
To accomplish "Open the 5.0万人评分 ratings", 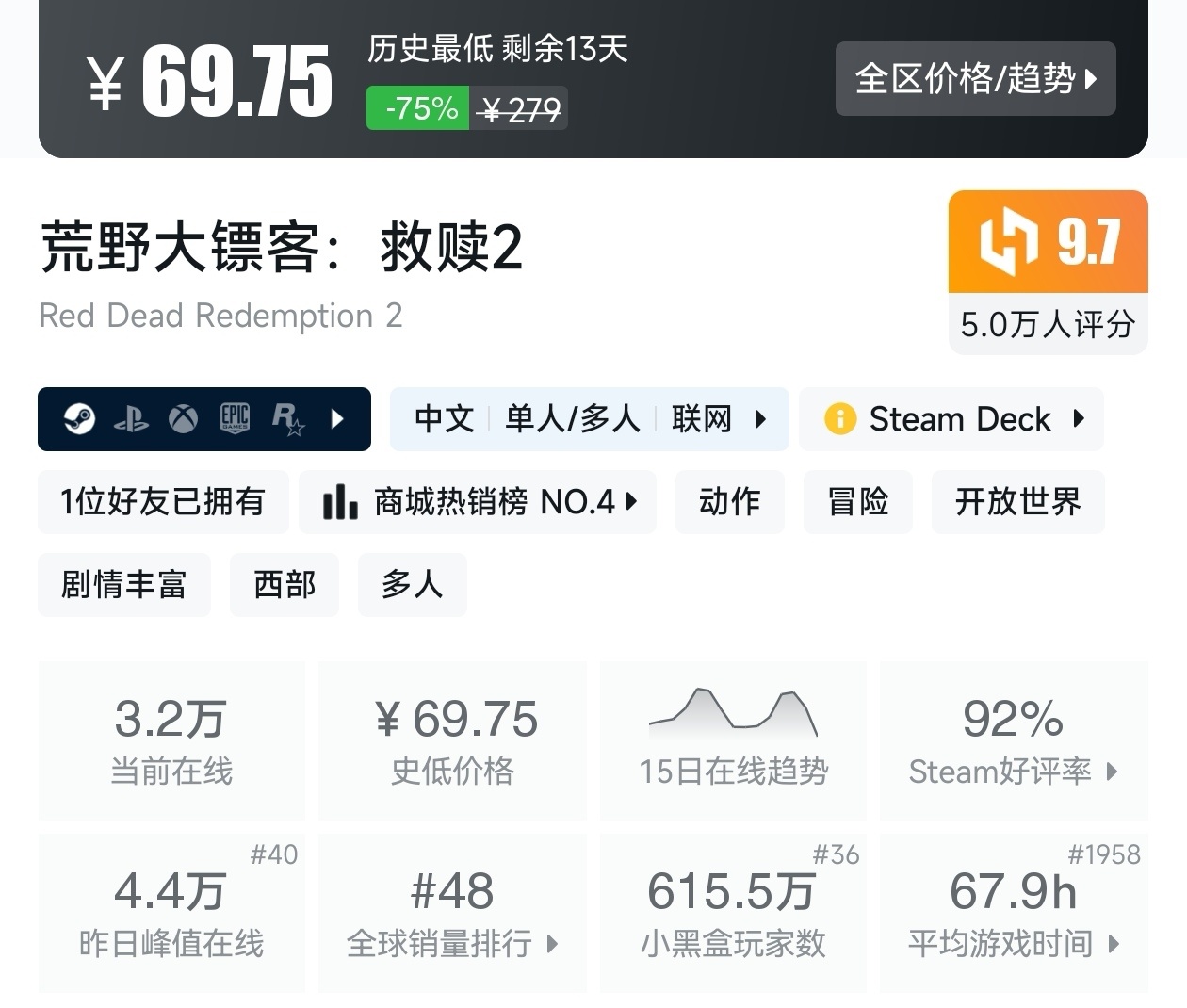I will (1048, 324).
